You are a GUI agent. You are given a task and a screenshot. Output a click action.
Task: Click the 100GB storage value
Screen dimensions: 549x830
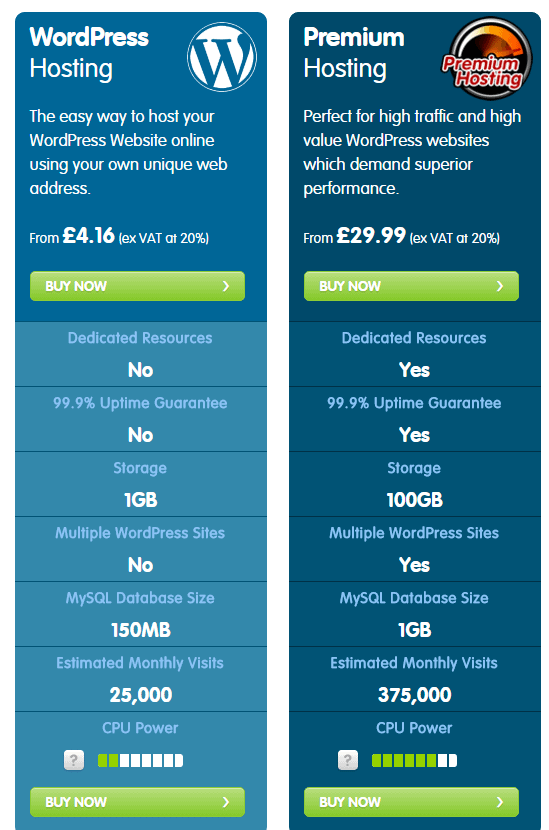click(415, 500)
